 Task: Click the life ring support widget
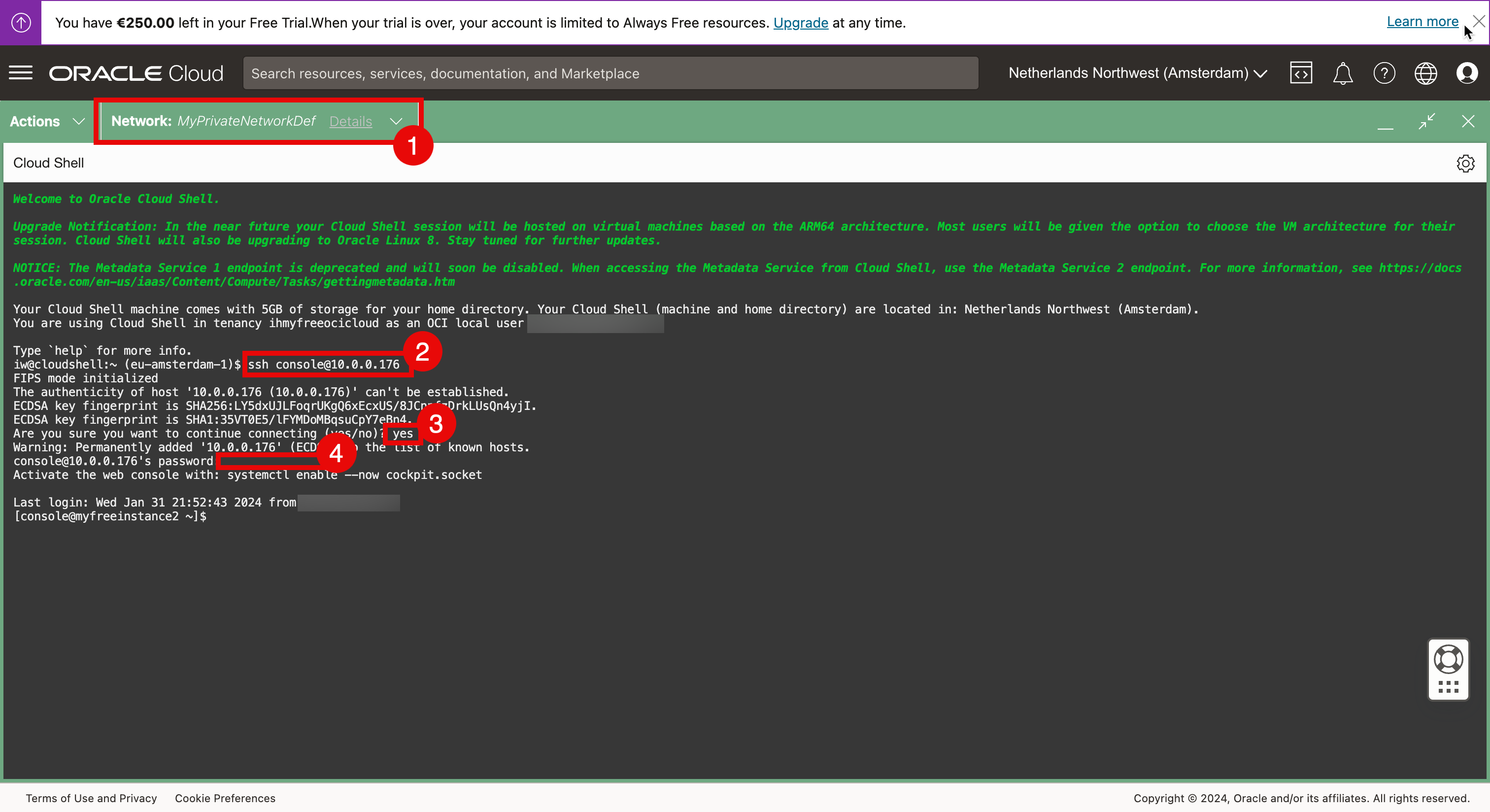pyautogui.click(x=1448, y=660)
